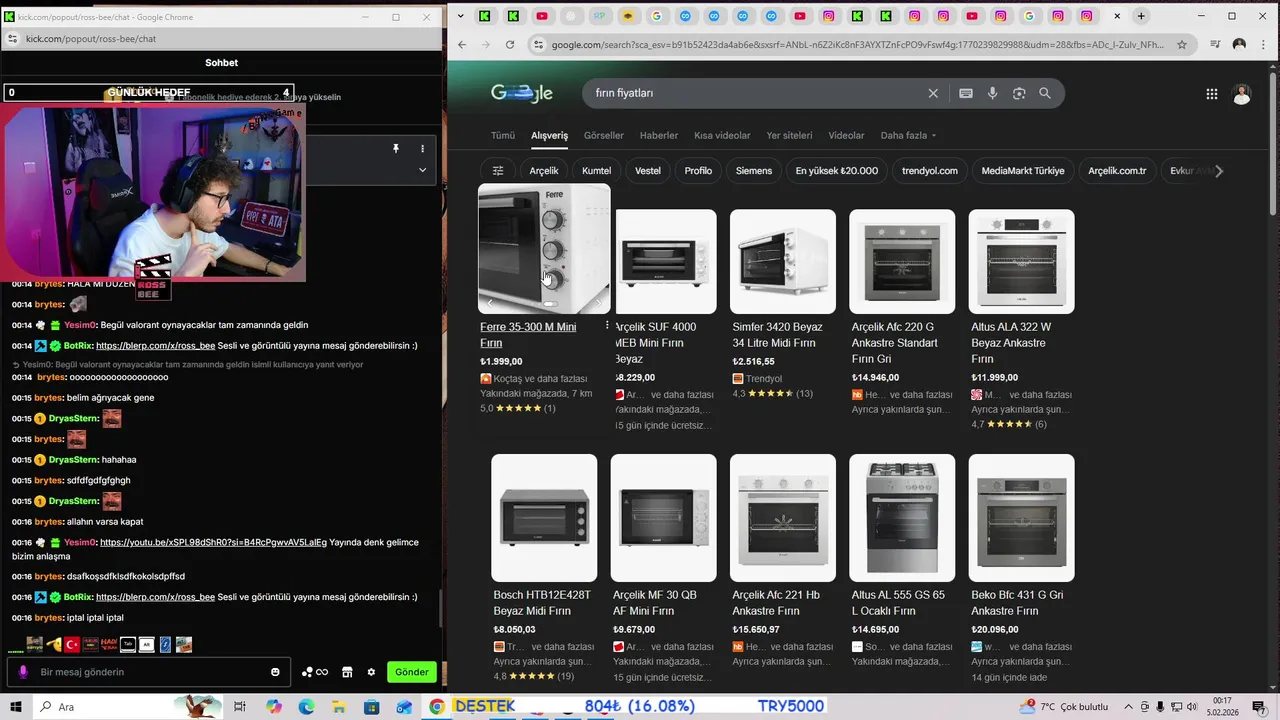Switch to the Tümü search tab

click(502, 135)
